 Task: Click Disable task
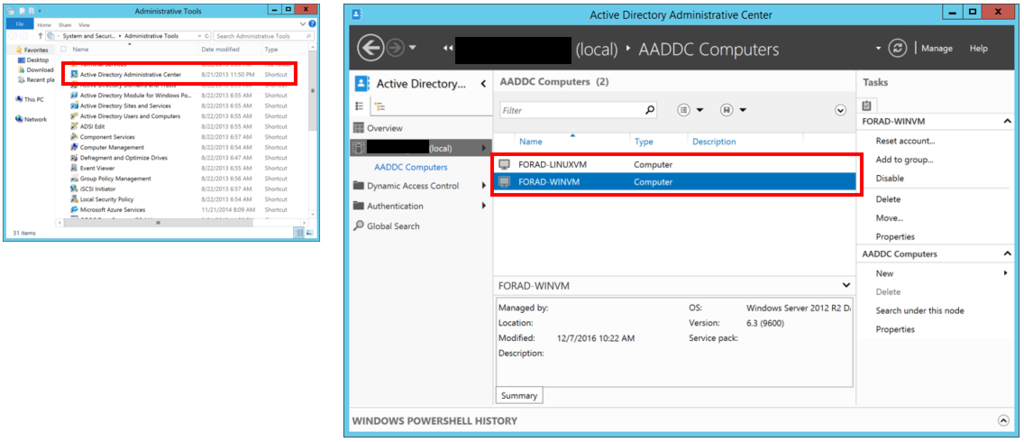tap(889, 178)
